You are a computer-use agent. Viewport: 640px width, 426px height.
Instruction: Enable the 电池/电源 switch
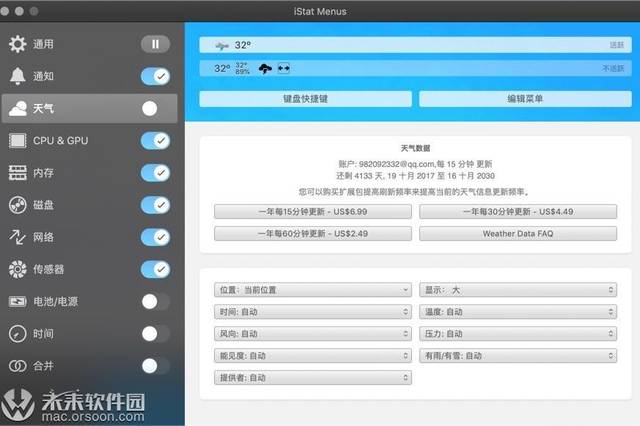point(156,302)
